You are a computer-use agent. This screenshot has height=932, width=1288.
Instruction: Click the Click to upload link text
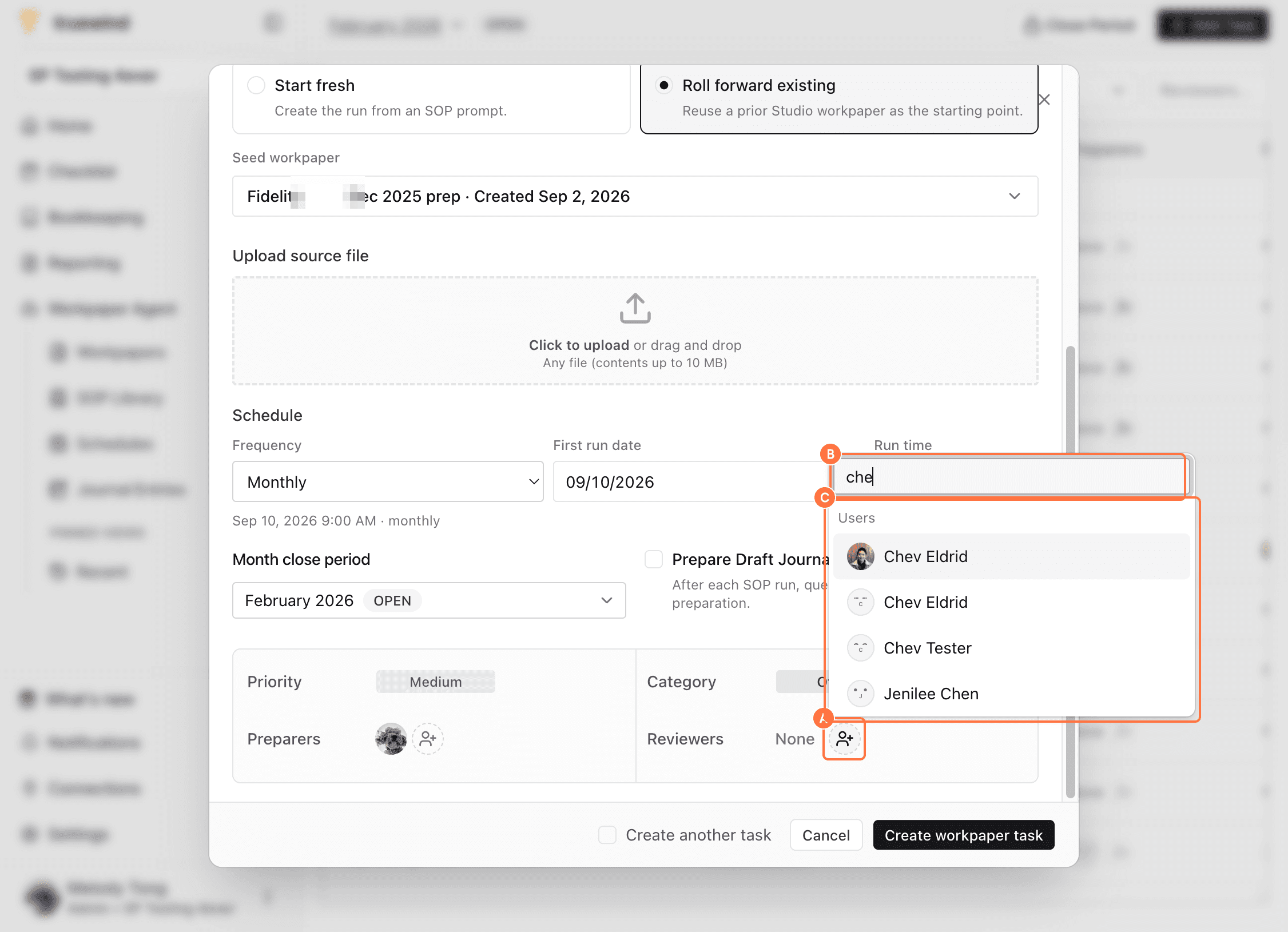coord(579,345)
